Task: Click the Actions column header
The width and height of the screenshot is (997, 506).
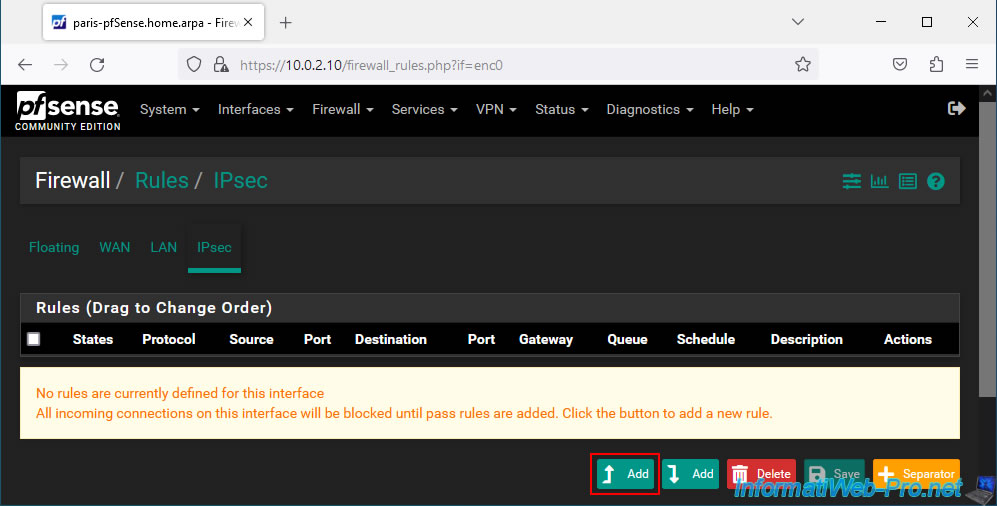Action: click(907, 339)
